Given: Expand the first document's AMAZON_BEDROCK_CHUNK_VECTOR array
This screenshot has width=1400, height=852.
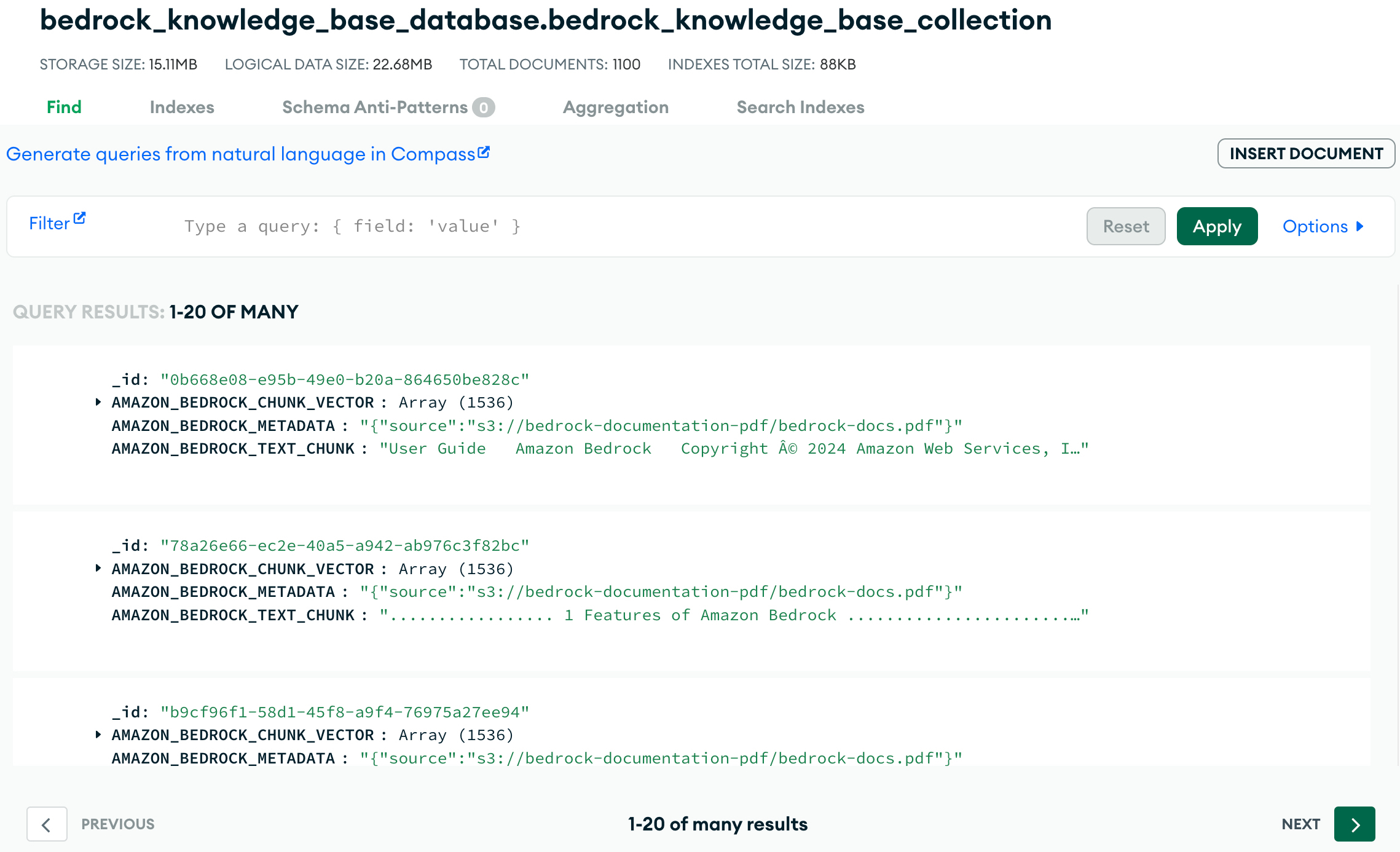Looking at the screenshot, I should [x=98, y=402].
